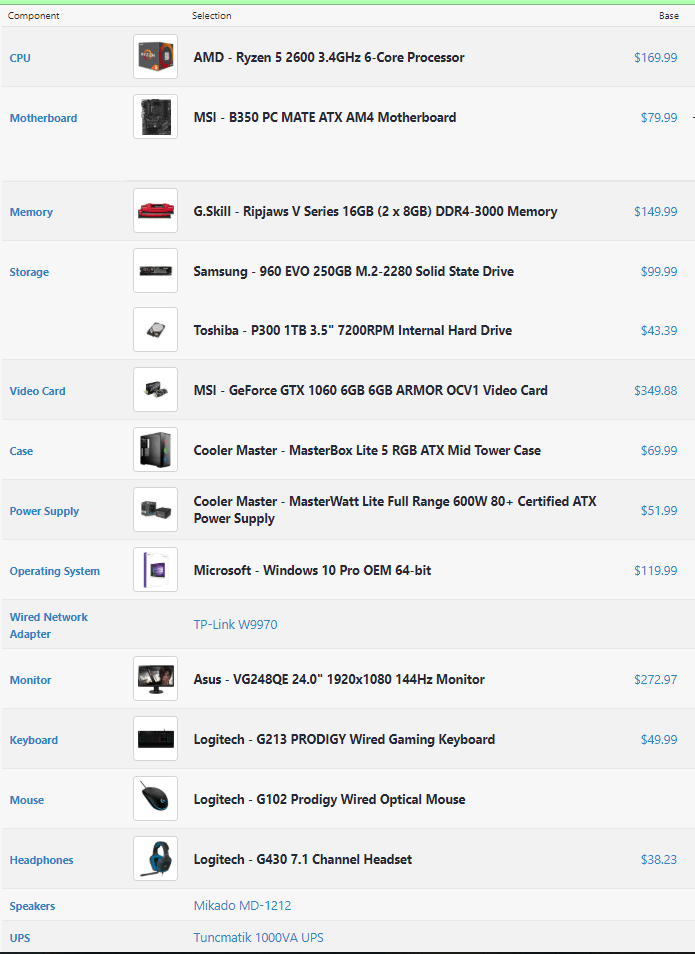Viewport: 695px width, 954px height.
Task: Select the $349.88 video card price
Action: pos(655,390)
